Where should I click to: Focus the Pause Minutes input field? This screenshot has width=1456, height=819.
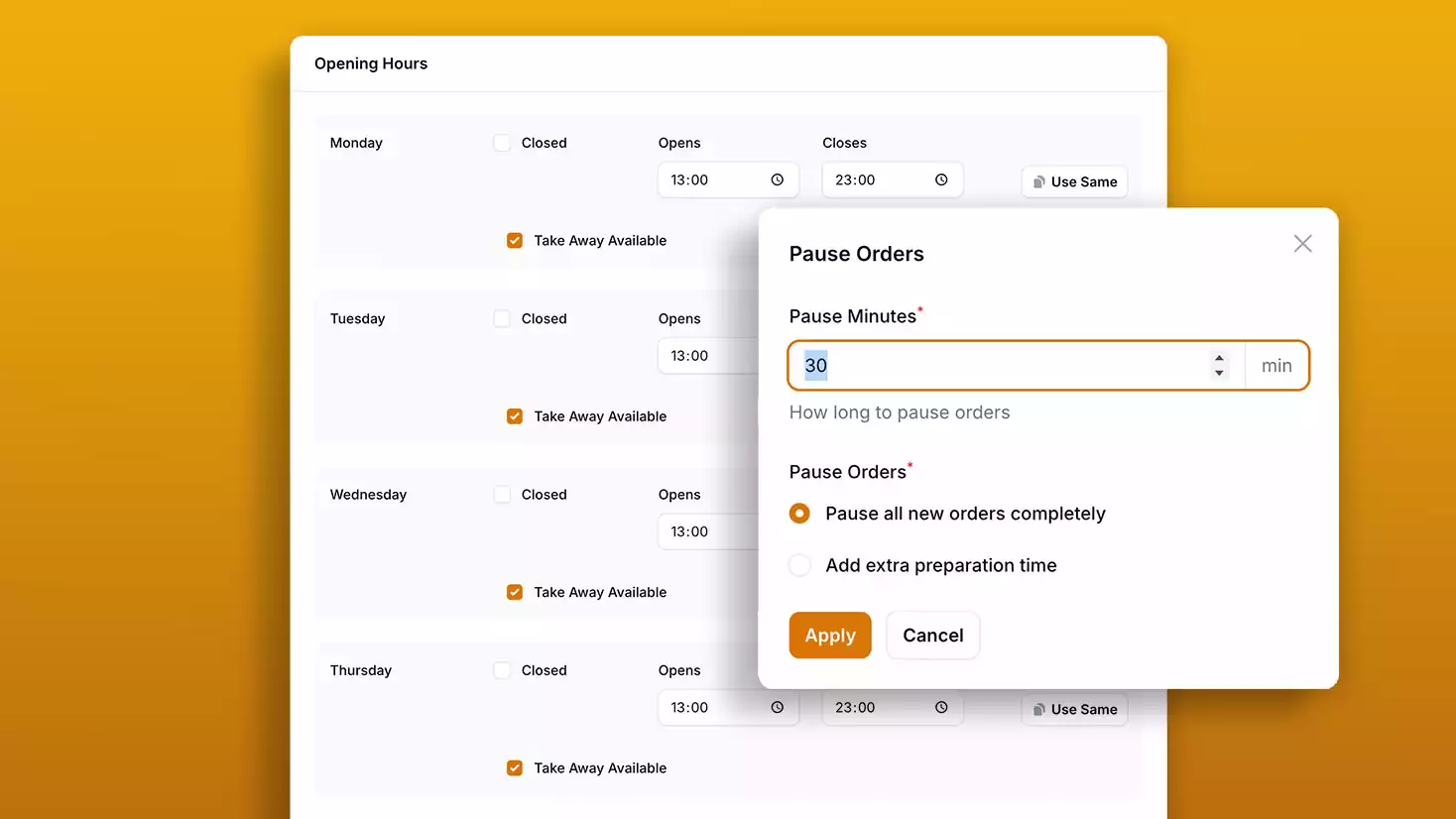pos(1002,366)
